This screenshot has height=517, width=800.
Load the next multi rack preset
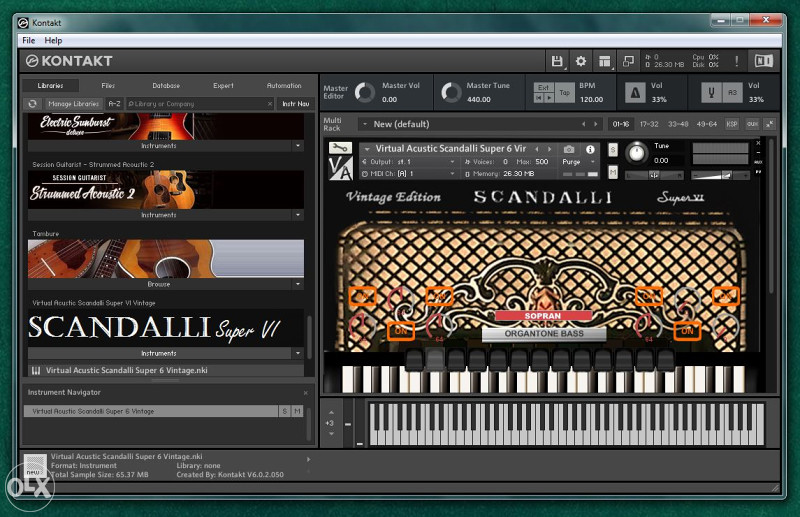595,124
